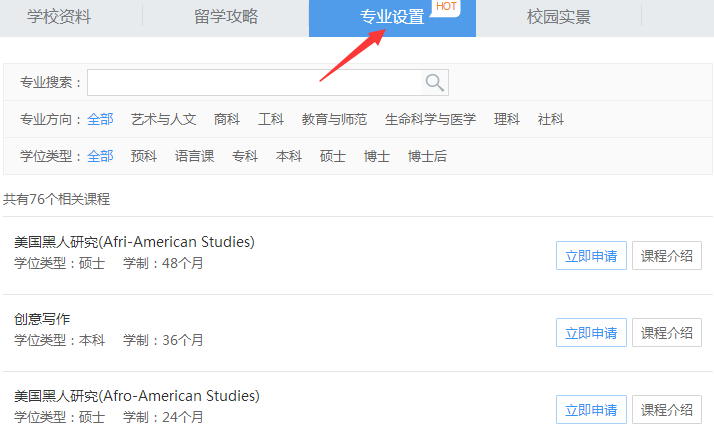Click 学制：36个月 text
Image resolution: width=714 pixels, height=435 pixels.
[x=163, y=340]
